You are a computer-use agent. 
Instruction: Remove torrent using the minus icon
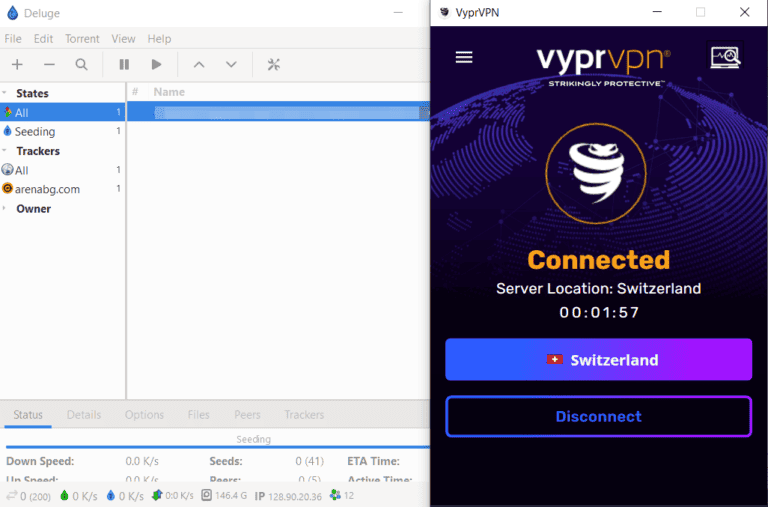(49, 64)
